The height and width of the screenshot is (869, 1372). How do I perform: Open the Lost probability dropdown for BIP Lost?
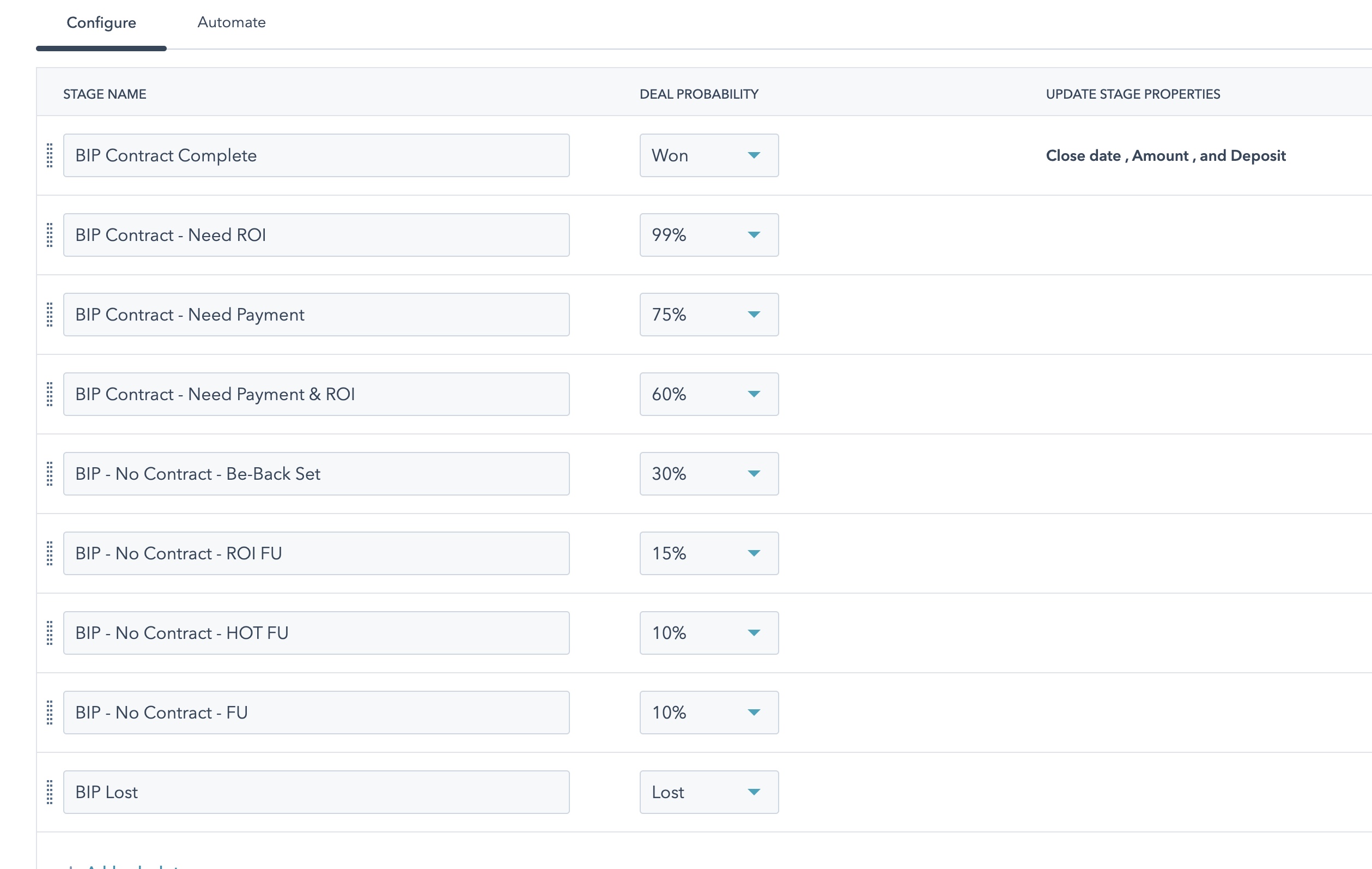click(709, 792)
